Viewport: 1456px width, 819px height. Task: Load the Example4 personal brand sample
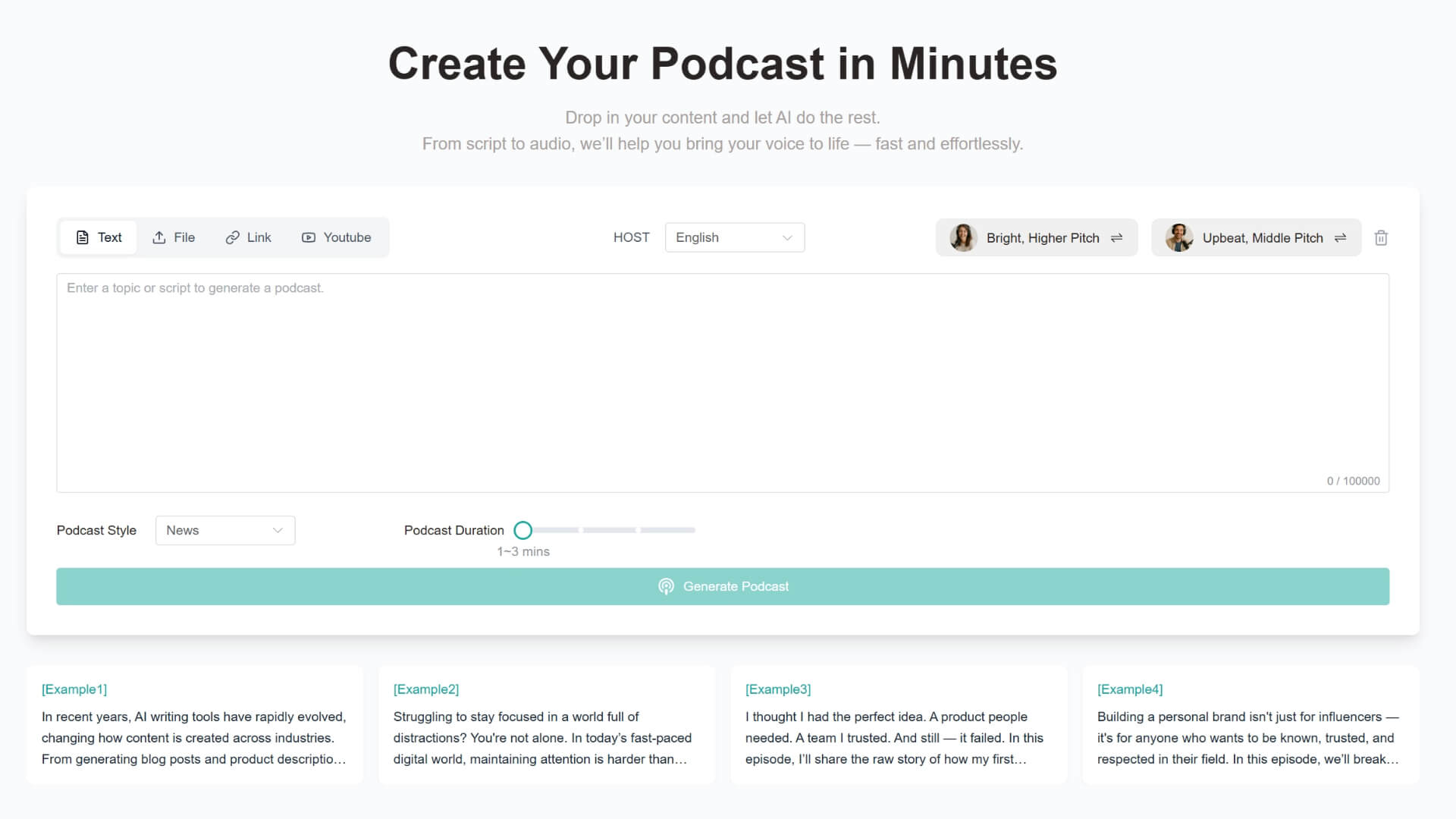(1250, 725)
